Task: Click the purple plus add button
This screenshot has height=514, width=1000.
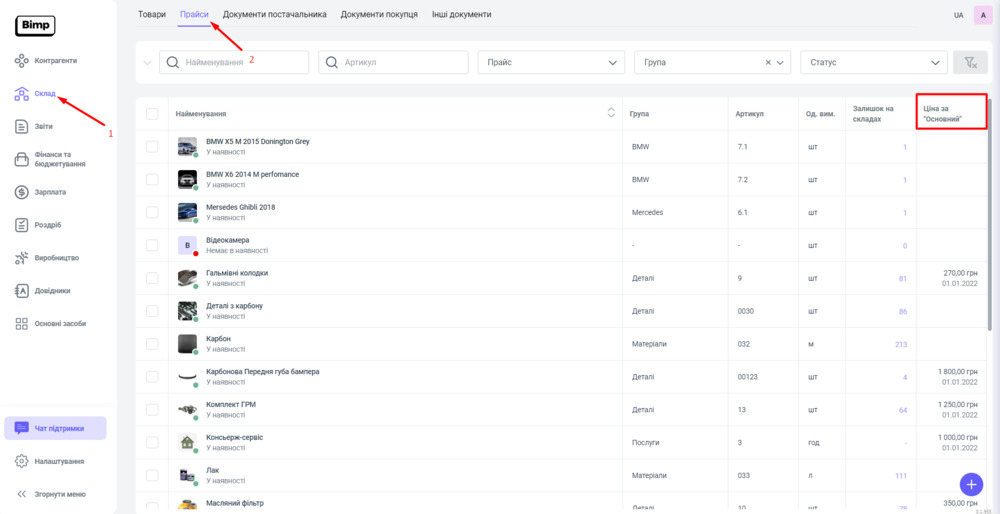Action: pos(970,484)
